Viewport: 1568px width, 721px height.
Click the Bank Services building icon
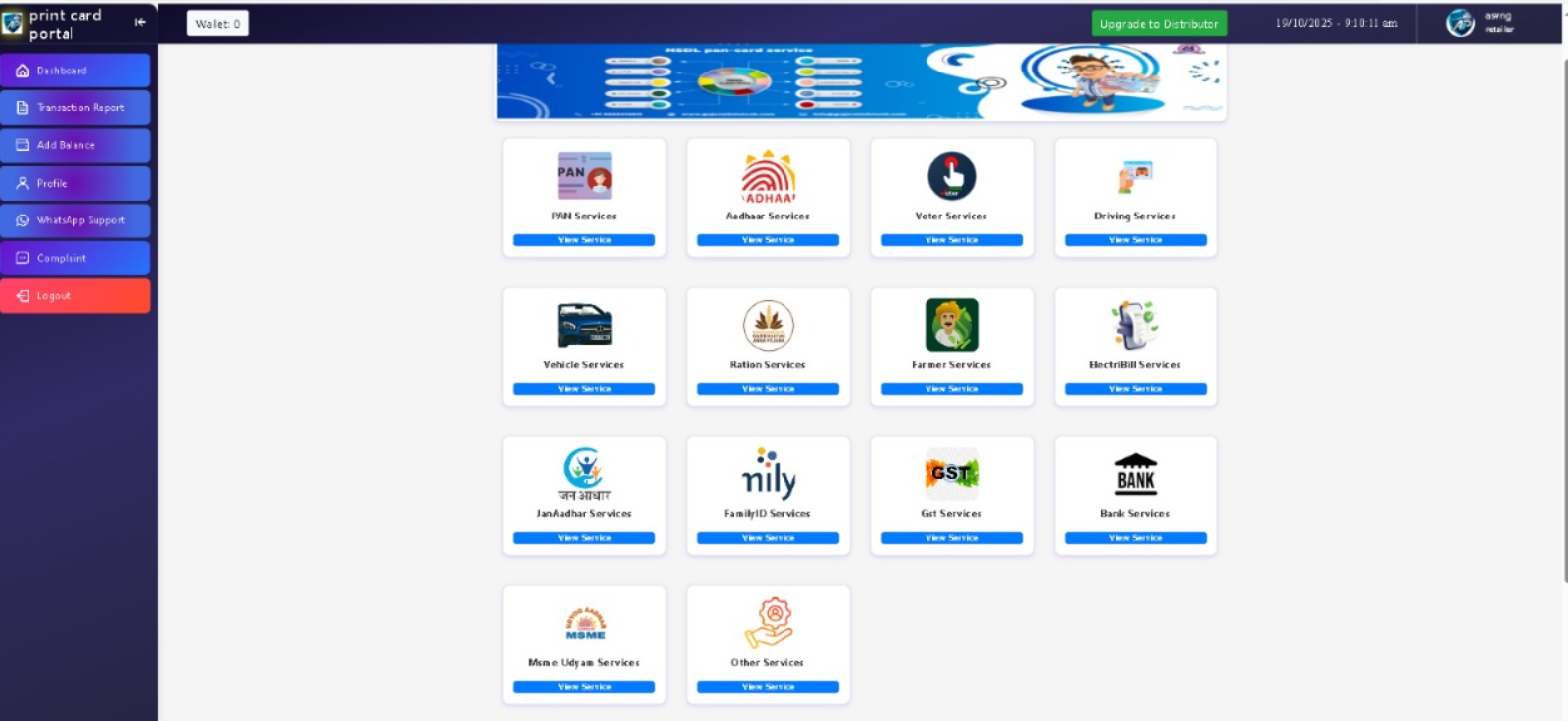(1135, 474)
